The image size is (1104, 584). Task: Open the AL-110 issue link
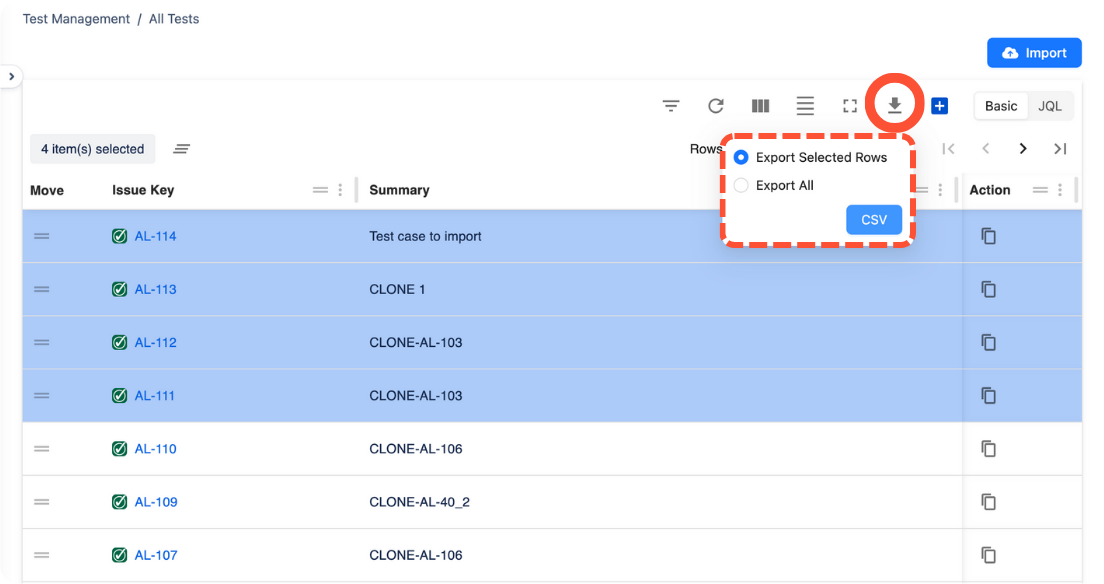[156, 449]
